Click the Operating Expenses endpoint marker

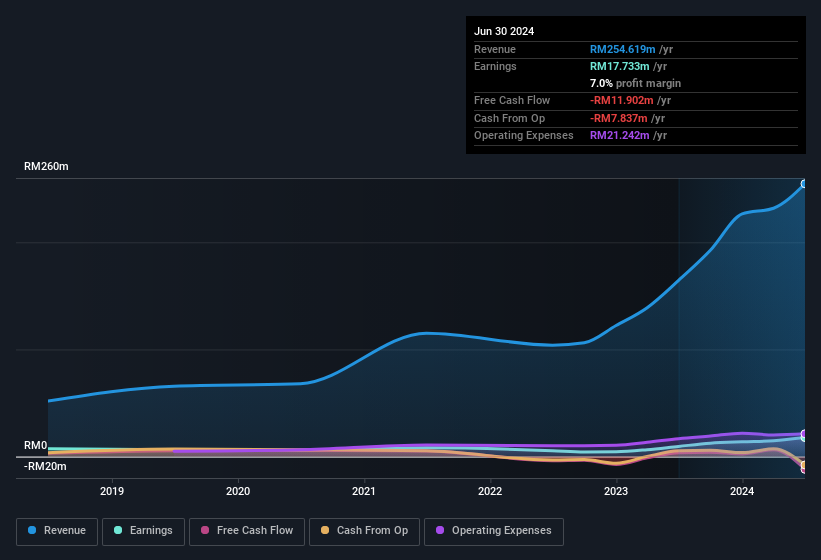[804, 434]
